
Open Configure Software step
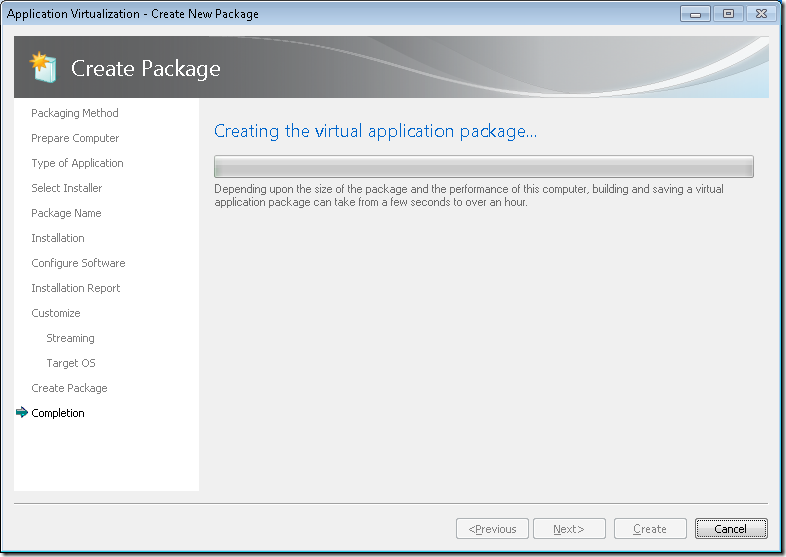point(78,263)
